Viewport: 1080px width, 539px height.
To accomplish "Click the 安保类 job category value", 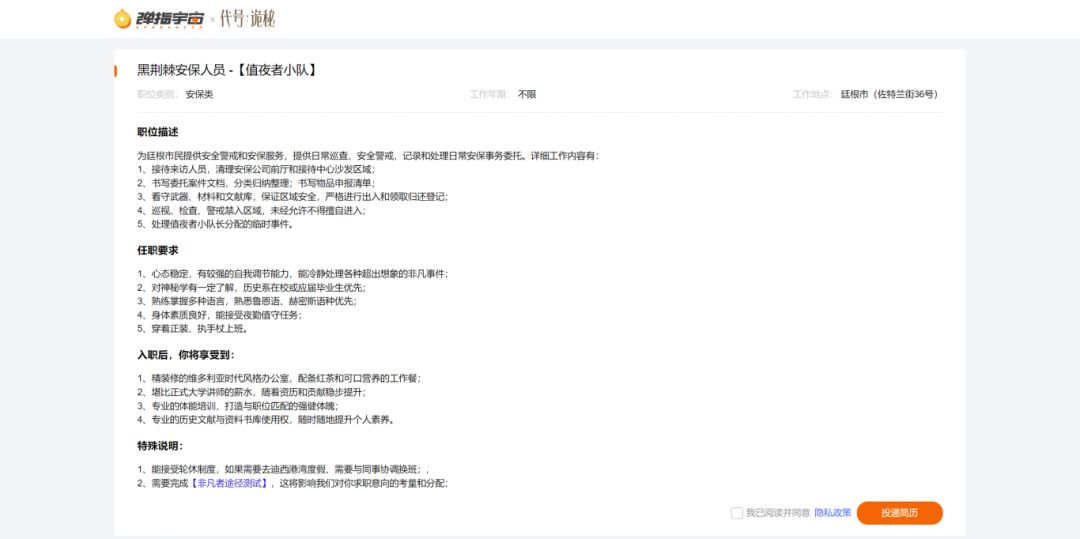I will 199,94.
